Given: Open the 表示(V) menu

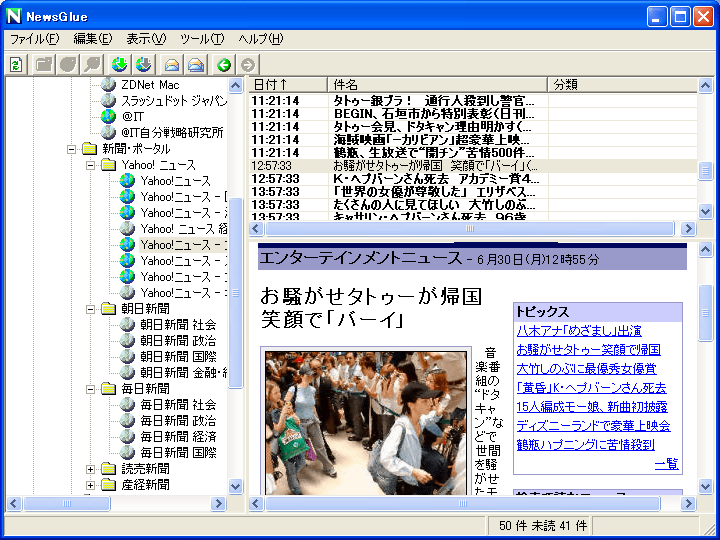Looking at the screenshot, I should coord(146,39).
